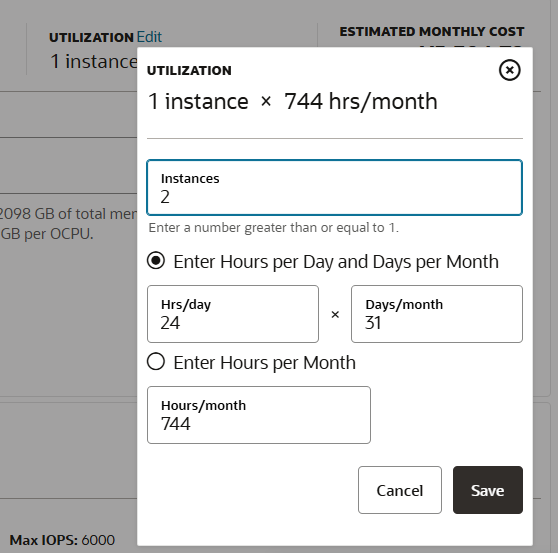Click the 'GB per OCPU' background text
The height and width of the screenshot is (553, 558).
(x=47, y=234)
